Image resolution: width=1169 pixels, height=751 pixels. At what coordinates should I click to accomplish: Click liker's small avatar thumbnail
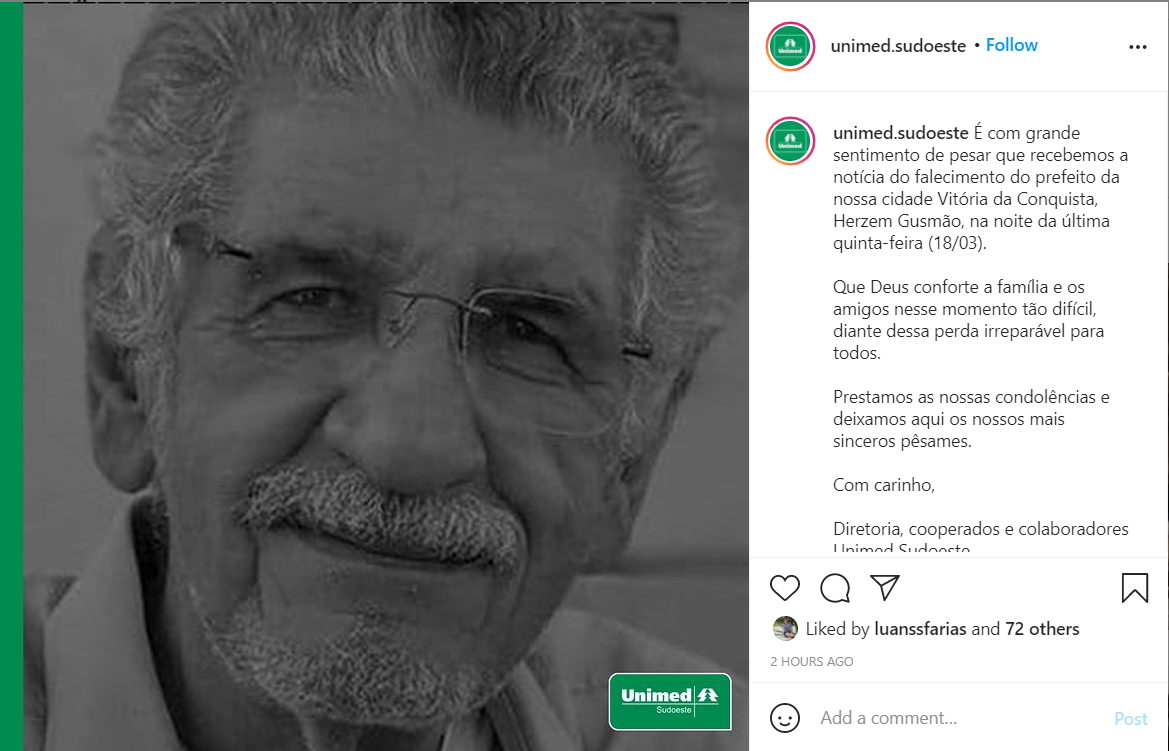pos(785,629)
